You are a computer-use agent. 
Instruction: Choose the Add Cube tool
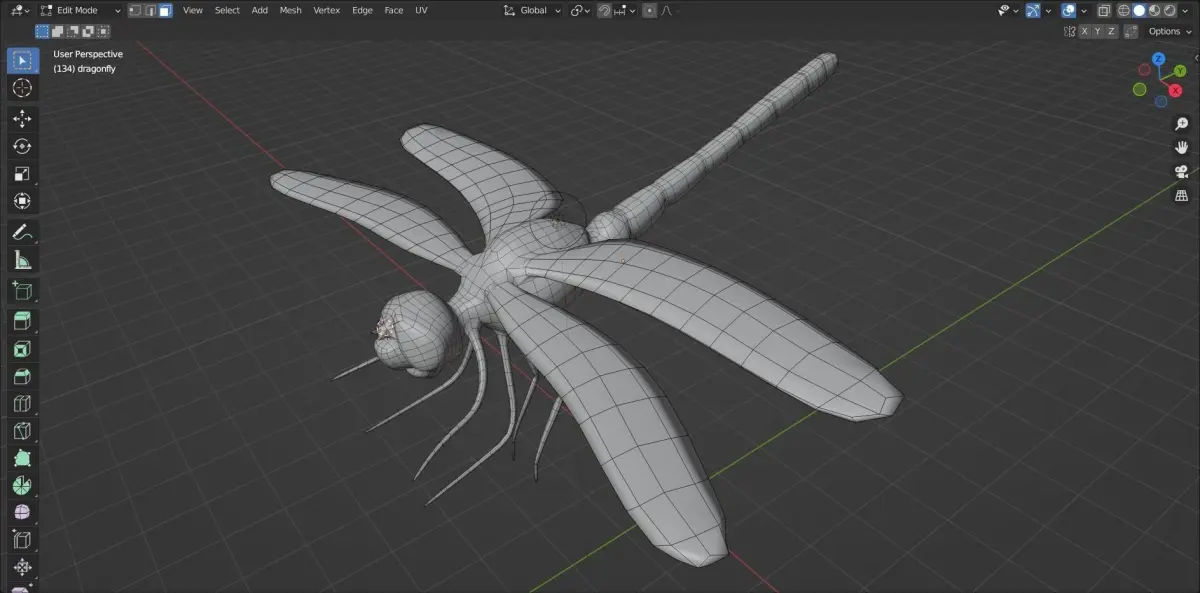(22, 291)
